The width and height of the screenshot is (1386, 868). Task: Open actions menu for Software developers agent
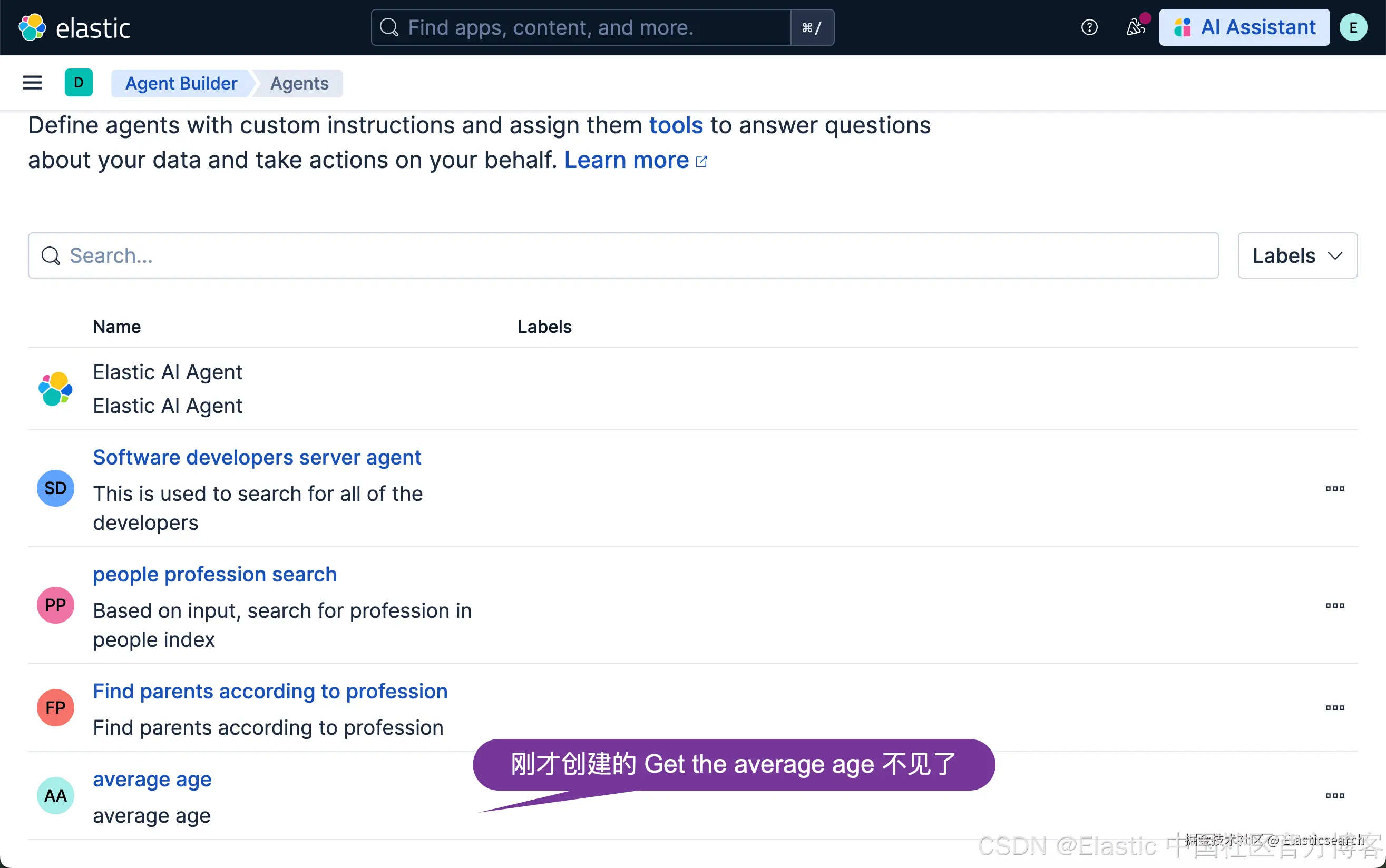coord(1334,489)
